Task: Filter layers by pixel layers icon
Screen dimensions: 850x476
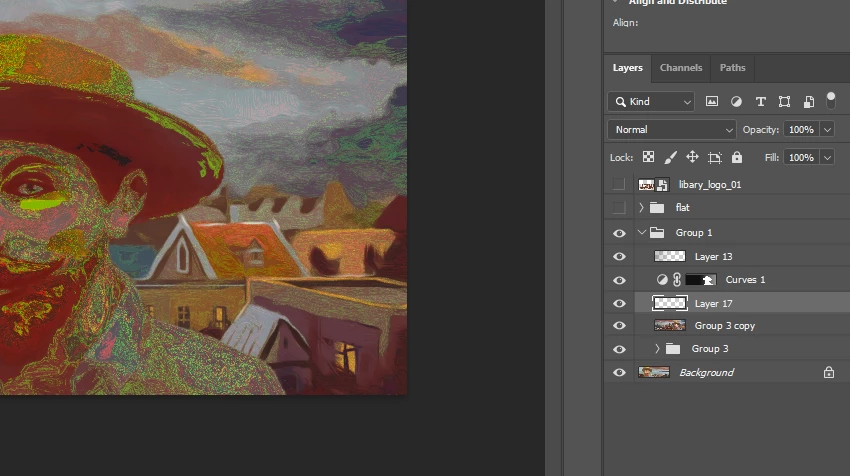Action: [x=712, y=101]
